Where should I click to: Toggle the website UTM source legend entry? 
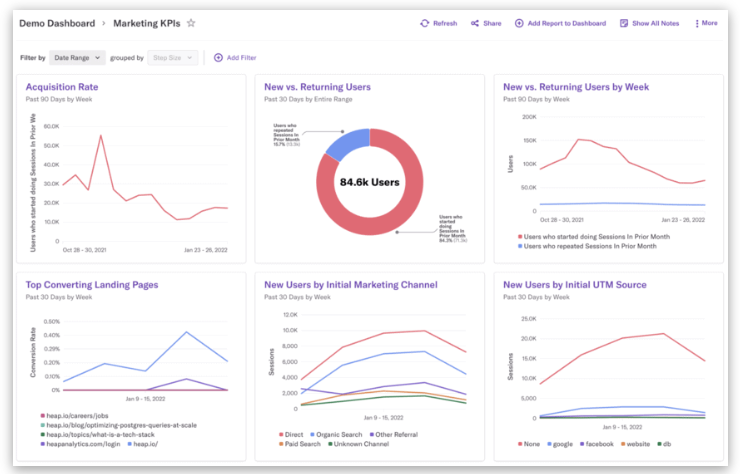(x=635, y=444)
